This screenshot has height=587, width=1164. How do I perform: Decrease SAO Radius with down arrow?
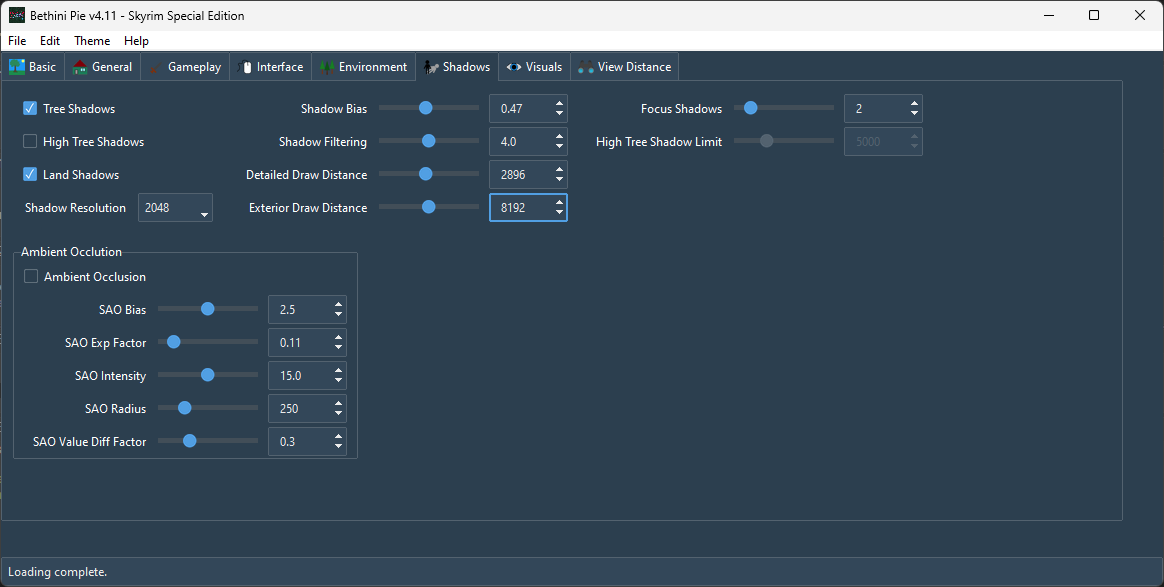[339, 414]
